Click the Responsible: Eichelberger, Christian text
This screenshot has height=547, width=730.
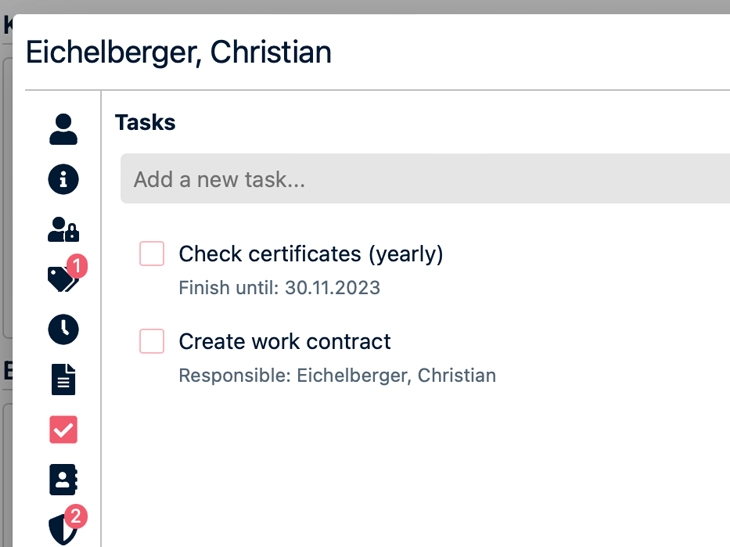pyautogui.click(x=337, y=376)
